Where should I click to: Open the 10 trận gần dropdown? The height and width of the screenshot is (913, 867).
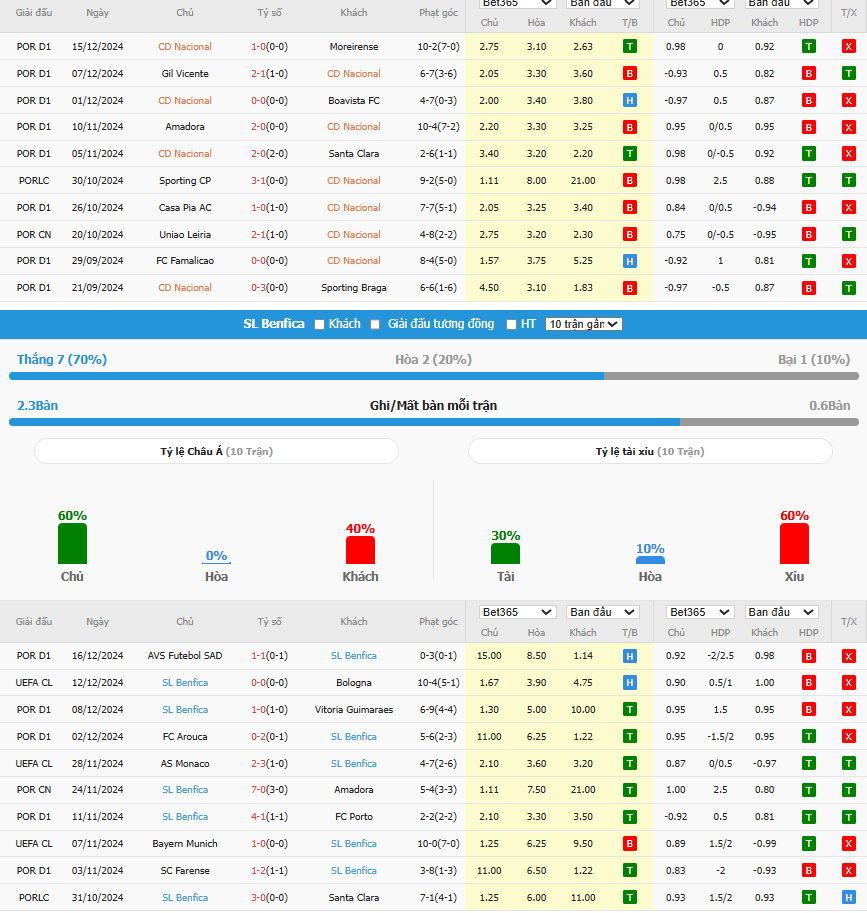coord(583,324)
